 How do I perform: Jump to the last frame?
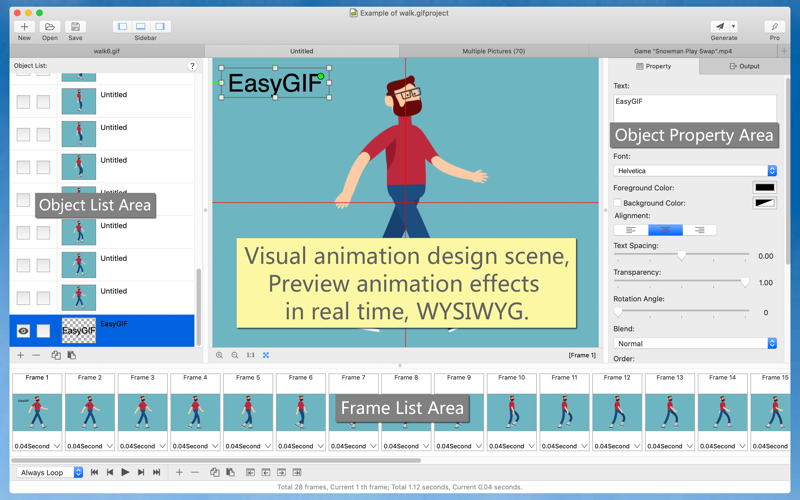click(157, 472)
